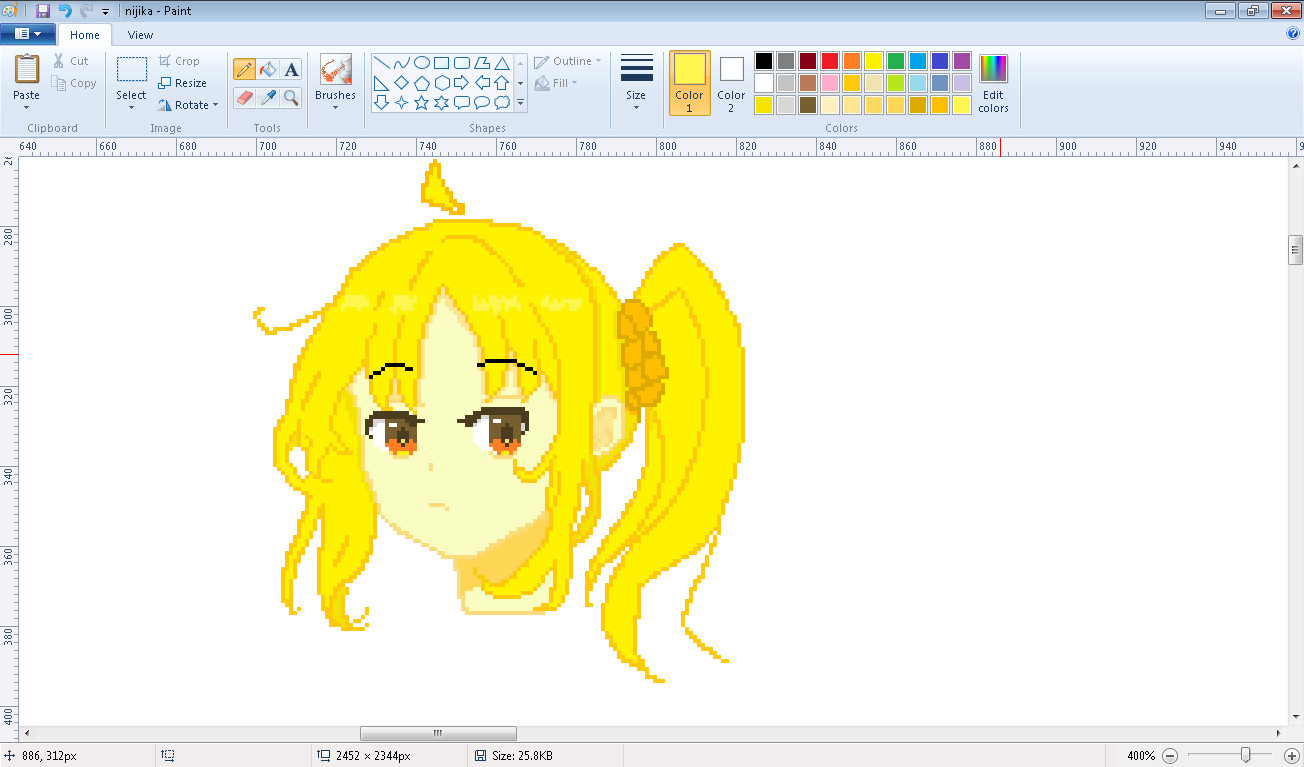Choose the Four-point star shape
The image size is (1304, 767).
[401, 102]
